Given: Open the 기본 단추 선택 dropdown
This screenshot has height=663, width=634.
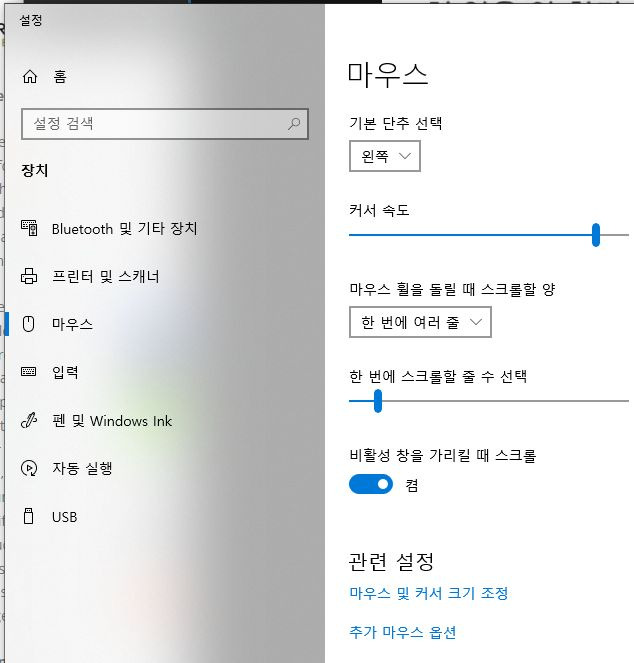Looking at the screenshot, I should [x=385, y=156].
